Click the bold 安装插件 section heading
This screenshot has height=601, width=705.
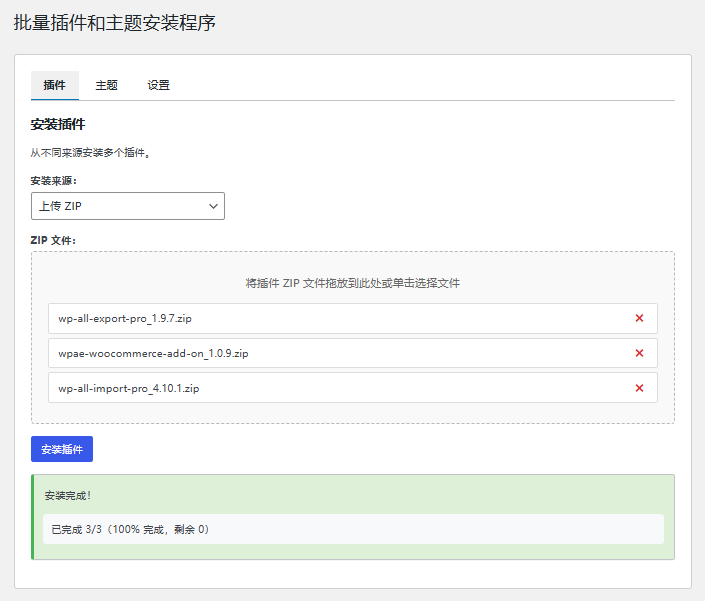pos(58,125)
